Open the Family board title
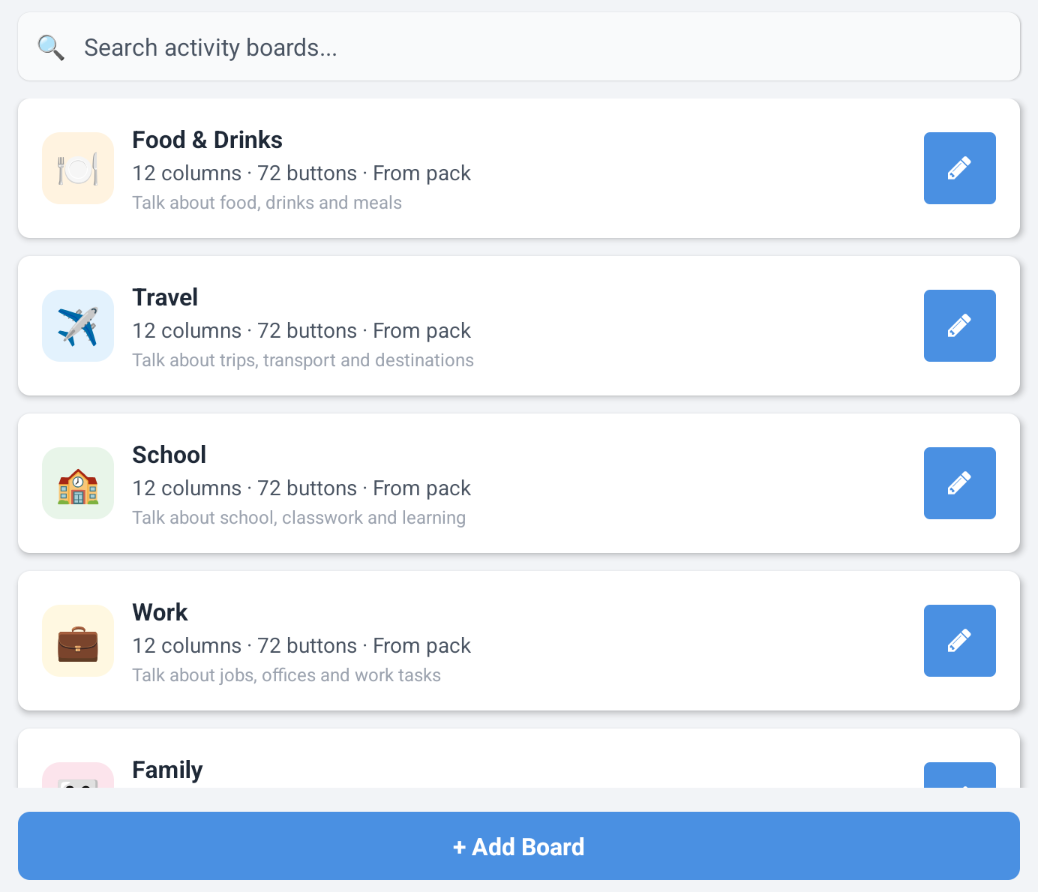This screenshot has width=1038, height=892. click(x=167, y=770)
